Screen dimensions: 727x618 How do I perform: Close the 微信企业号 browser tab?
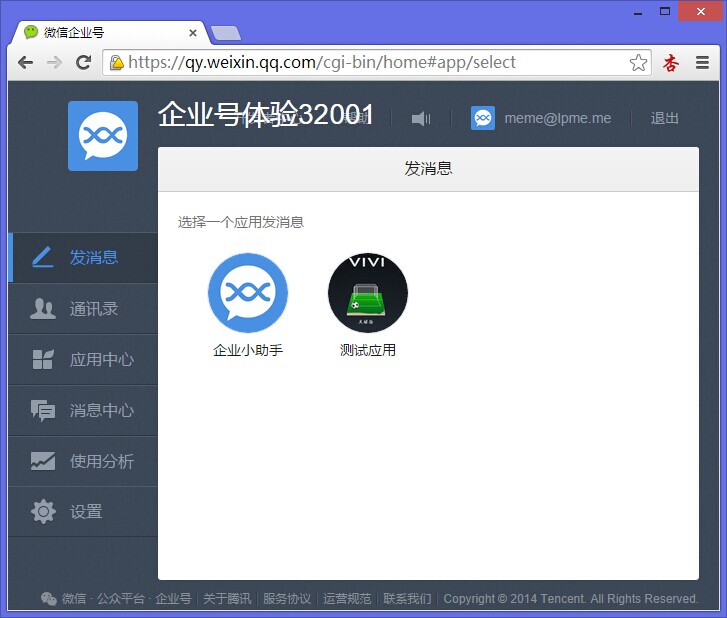[193, 33]
